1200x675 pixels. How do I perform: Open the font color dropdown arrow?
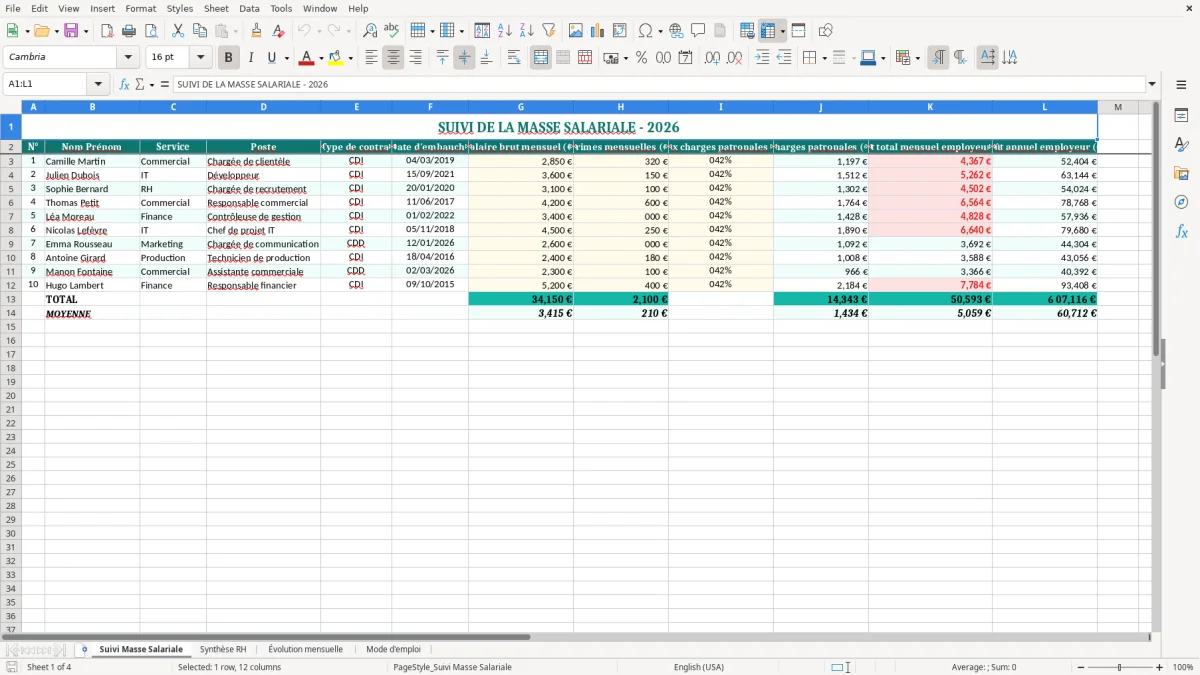(321, 58)
